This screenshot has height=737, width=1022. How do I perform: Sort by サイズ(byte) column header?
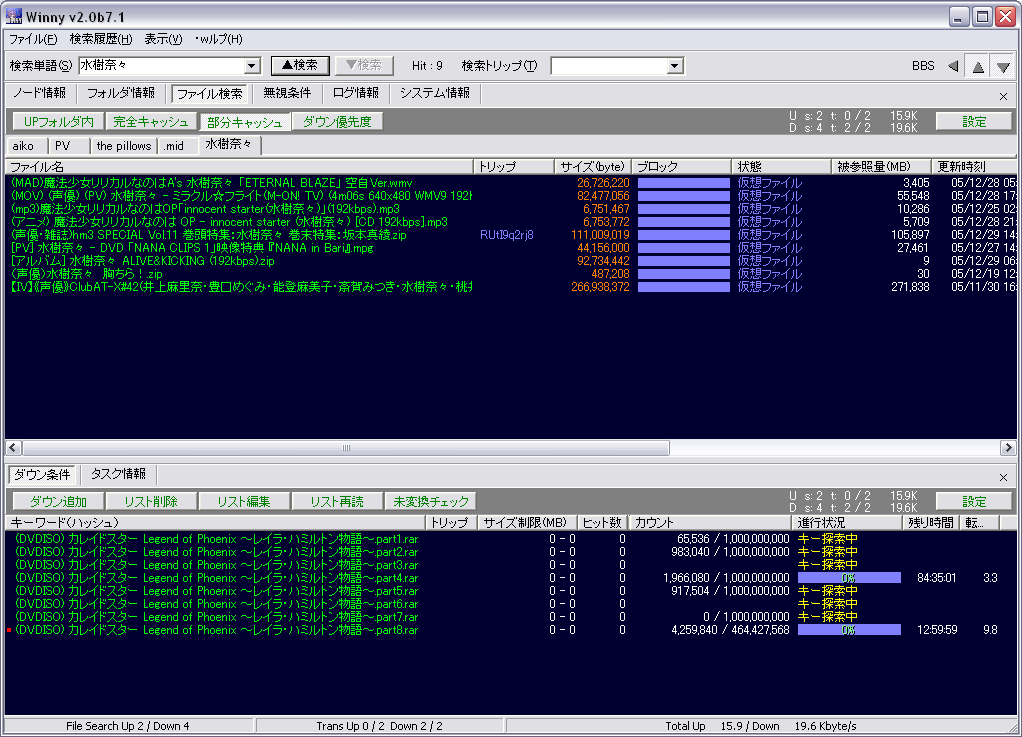[x=592, y=166]
